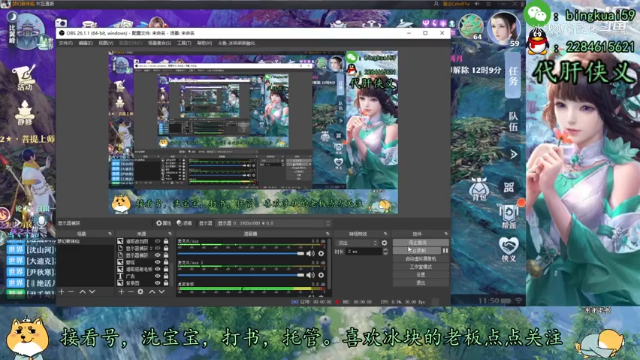Image resolution: width=640 pixels, height=360 pixels.
Task: Pause recording with the pause icon
Action: (445, 251)
